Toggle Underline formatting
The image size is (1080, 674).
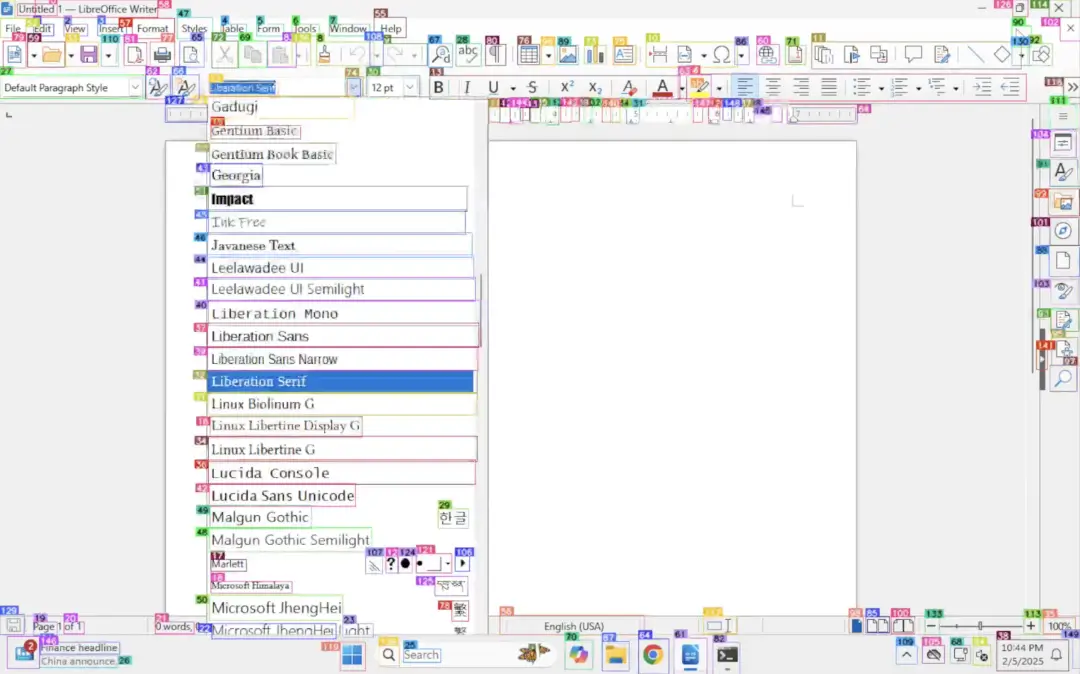pos(493,87)
